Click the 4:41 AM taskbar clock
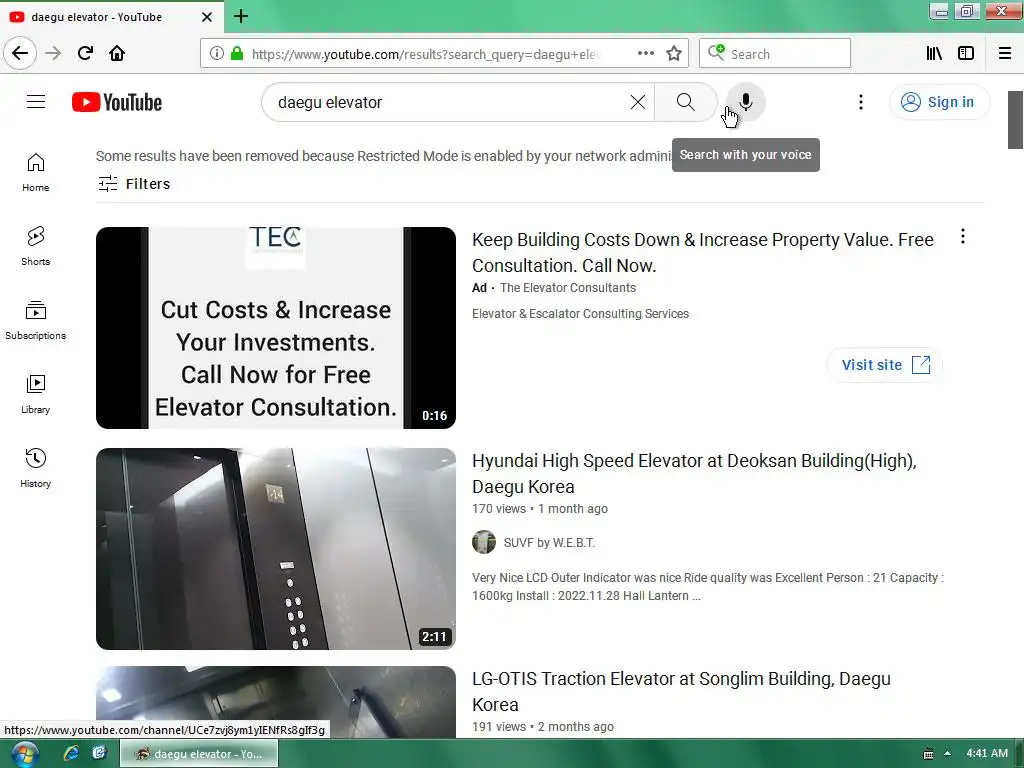Image resolution: width=1024 pixels, height=768 pixels. pyautogui.click(x=987, y=753)
